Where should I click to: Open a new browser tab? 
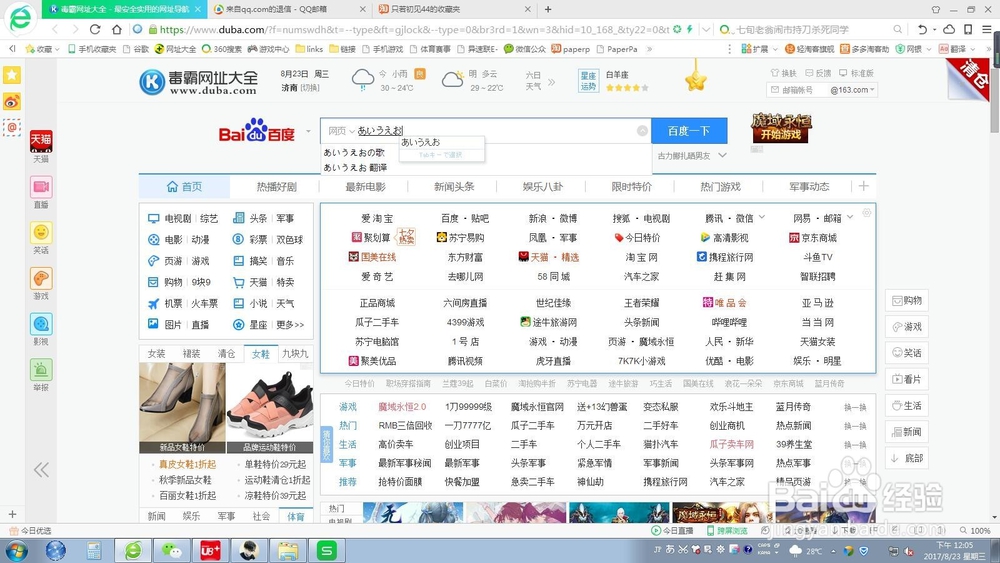(x=548, y=9)
